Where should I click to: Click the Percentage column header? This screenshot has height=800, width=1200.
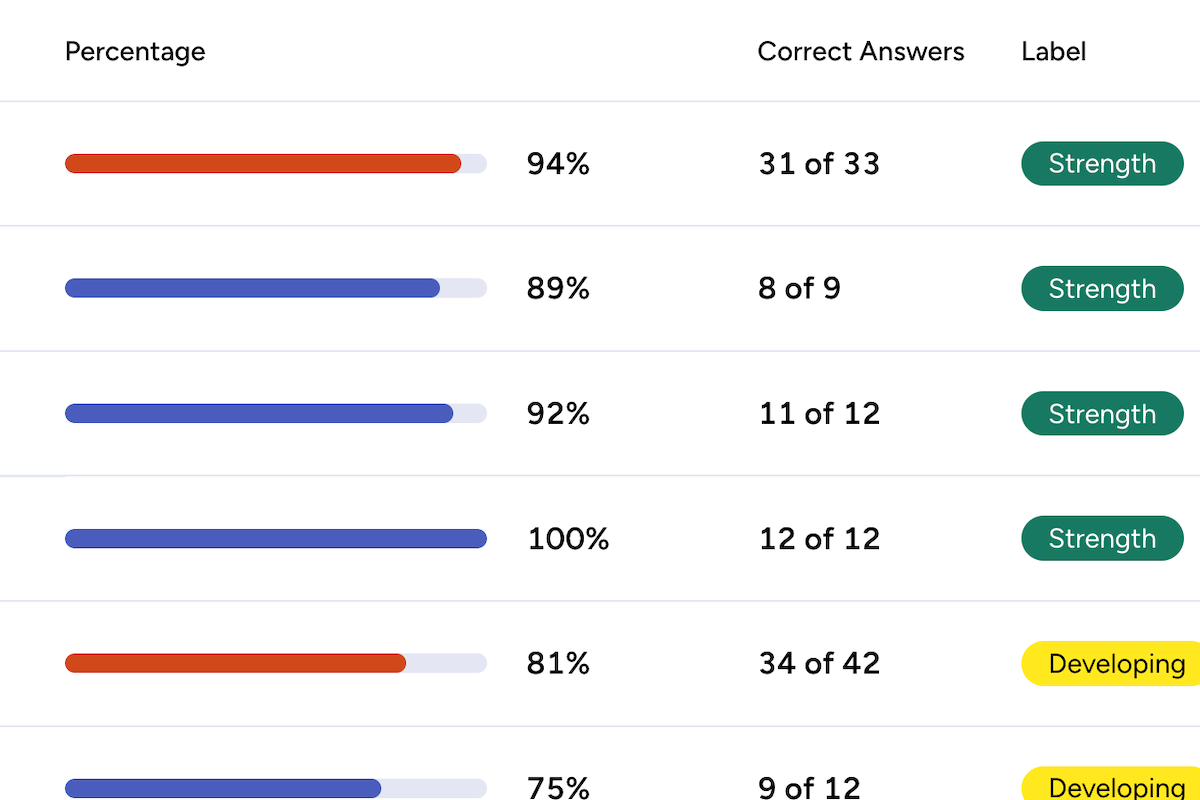pyautogui.click(x=135, y=52)
